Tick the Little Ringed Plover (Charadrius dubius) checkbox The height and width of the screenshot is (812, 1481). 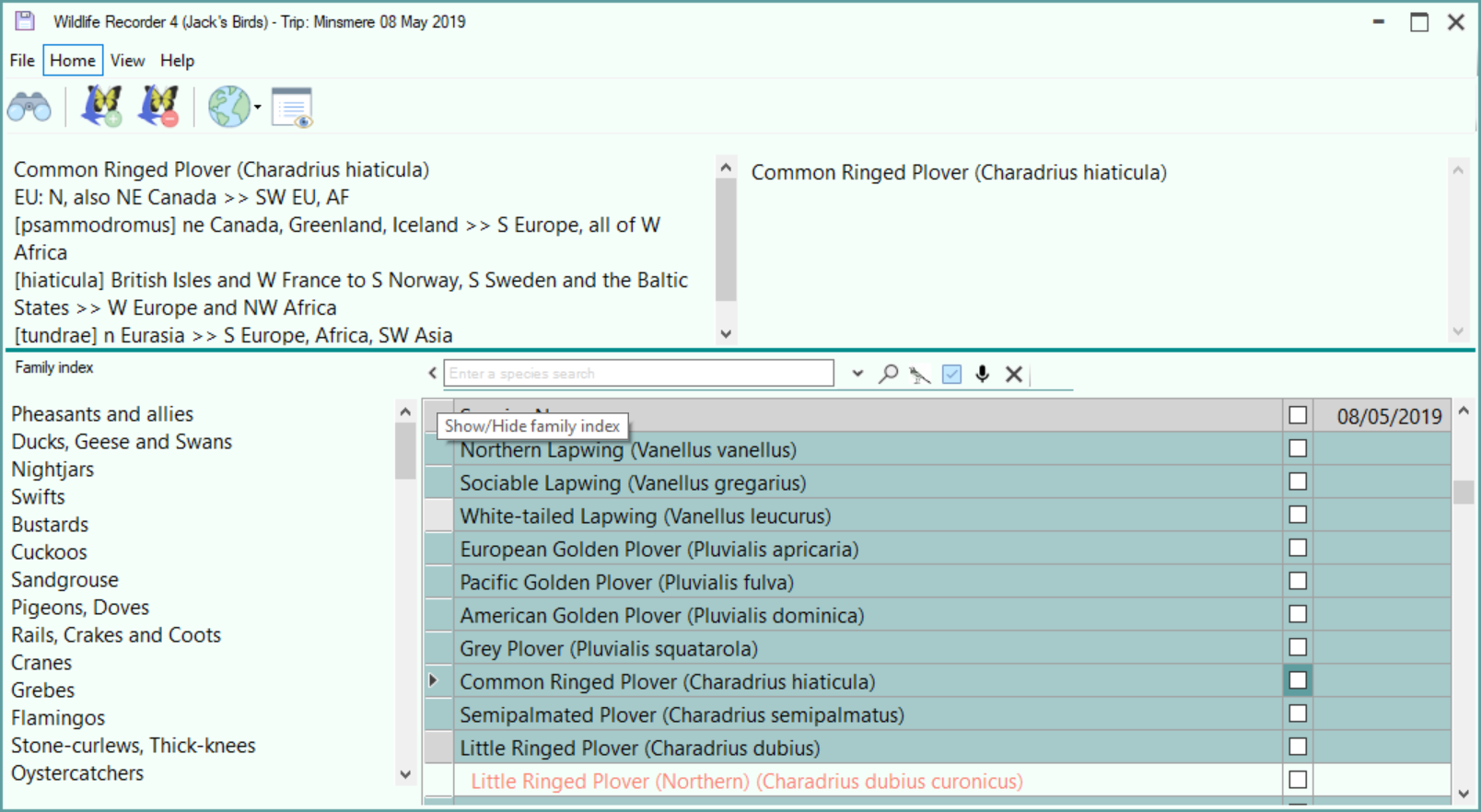click(x=1298, y=747)
